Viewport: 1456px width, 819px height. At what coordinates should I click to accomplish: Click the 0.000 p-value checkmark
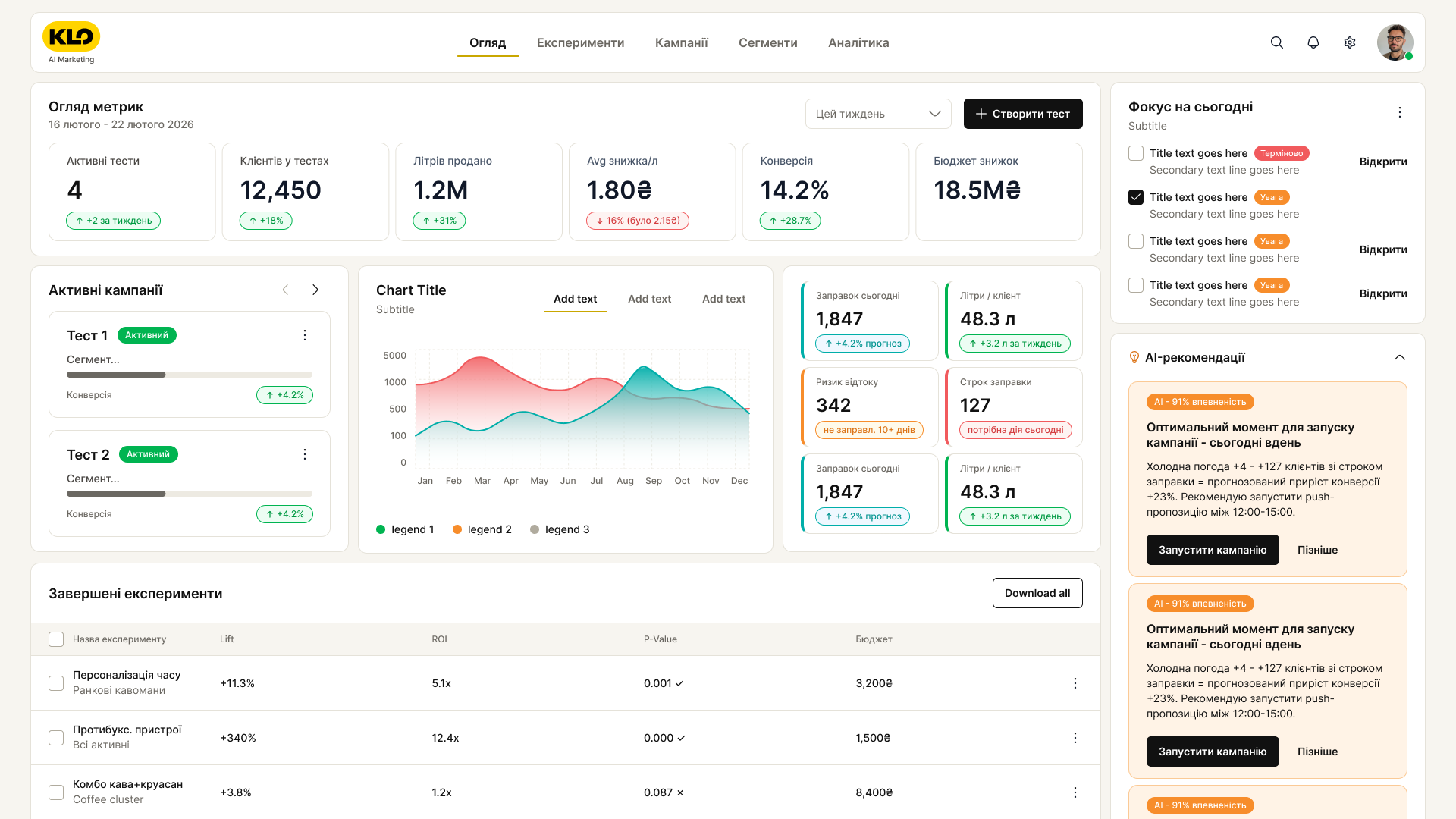pyautogui.click(x=681, y=738)
